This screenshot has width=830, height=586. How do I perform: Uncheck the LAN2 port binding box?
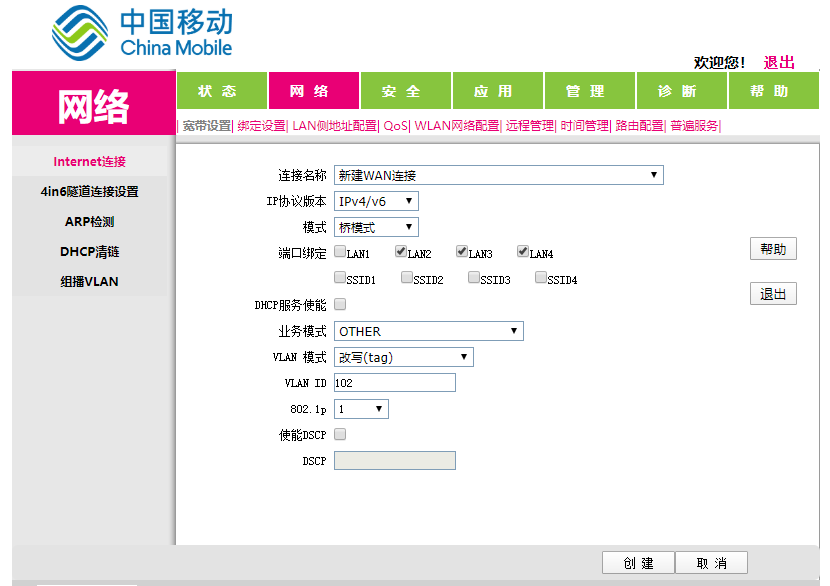pos(401,251)
